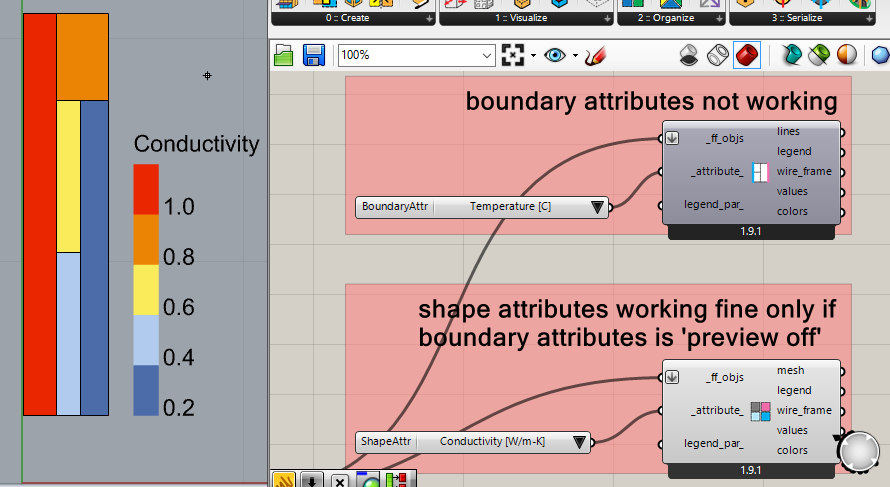The width and height of the screenshot is (890, 487).
Task: Toggle the eye preview settings button
Action: tap(555, 55)
